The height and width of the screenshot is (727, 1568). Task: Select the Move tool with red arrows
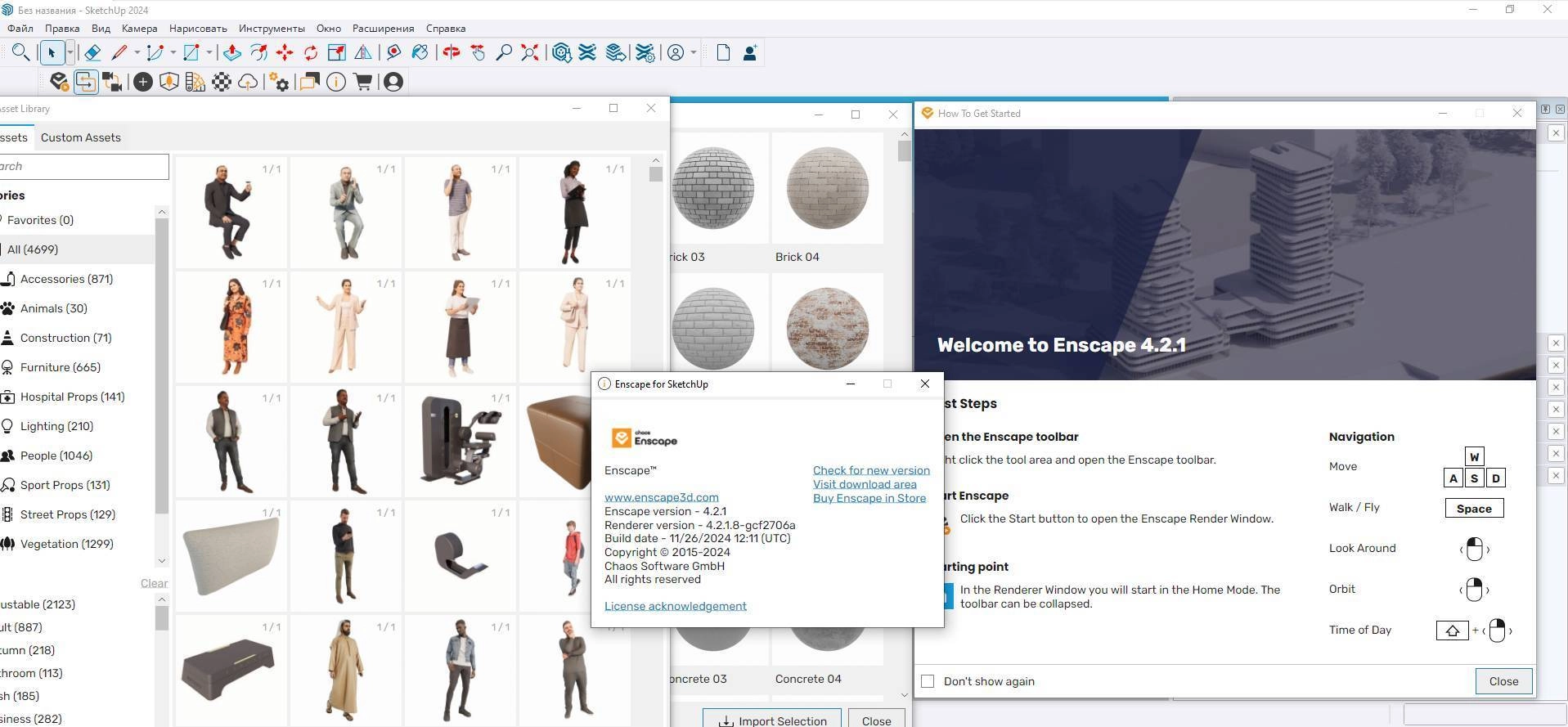click(285, 53)
